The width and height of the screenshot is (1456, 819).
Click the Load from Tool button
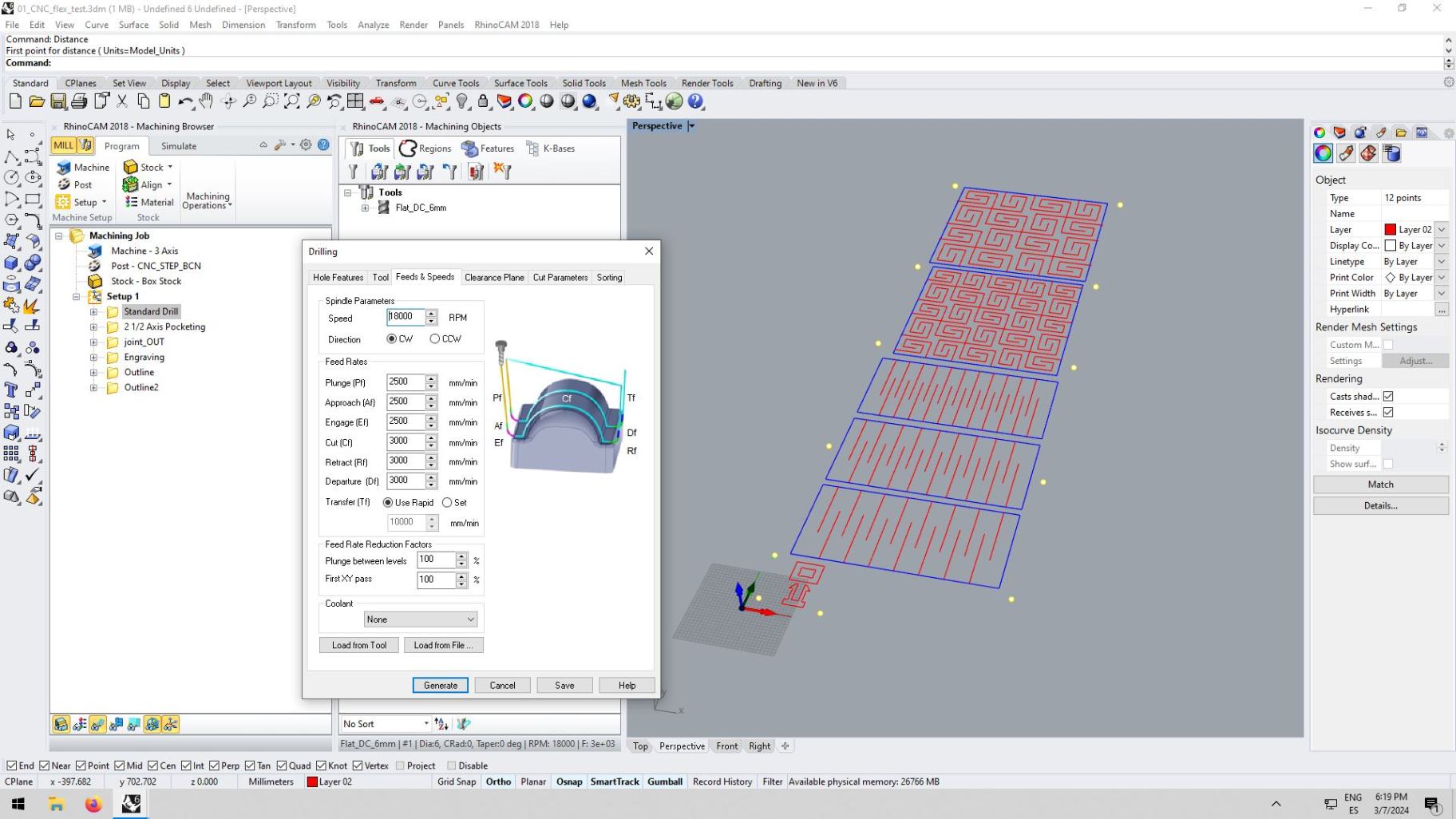click(359, 646)
